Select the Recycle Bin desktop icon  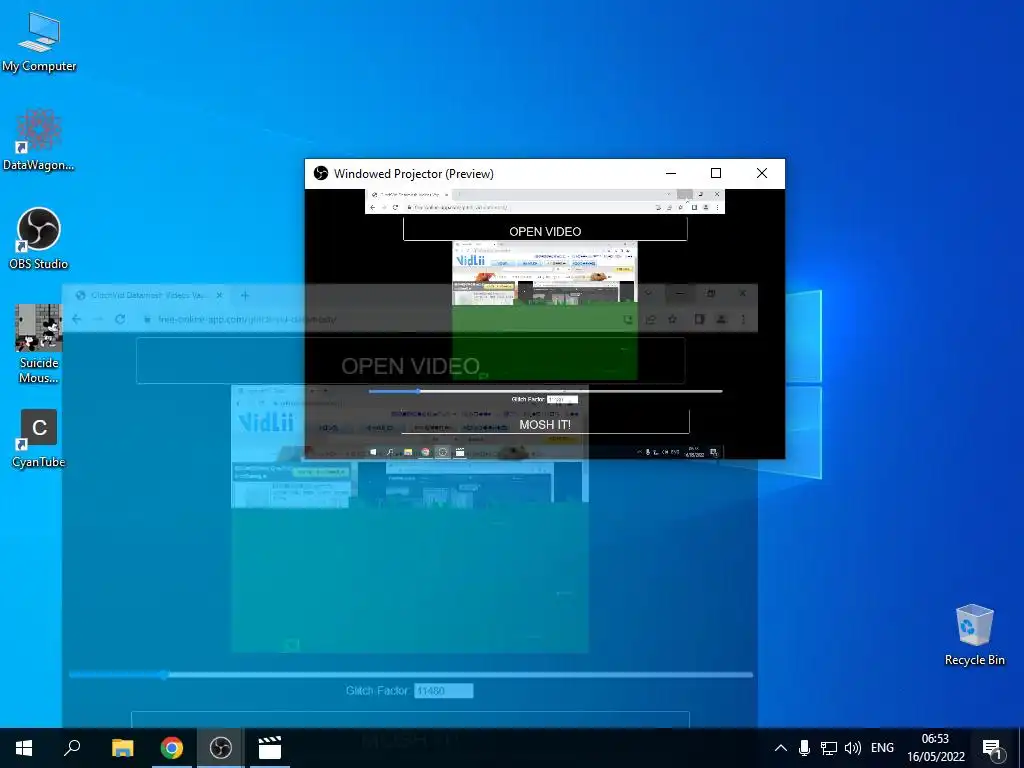click(x=974, y=635)
